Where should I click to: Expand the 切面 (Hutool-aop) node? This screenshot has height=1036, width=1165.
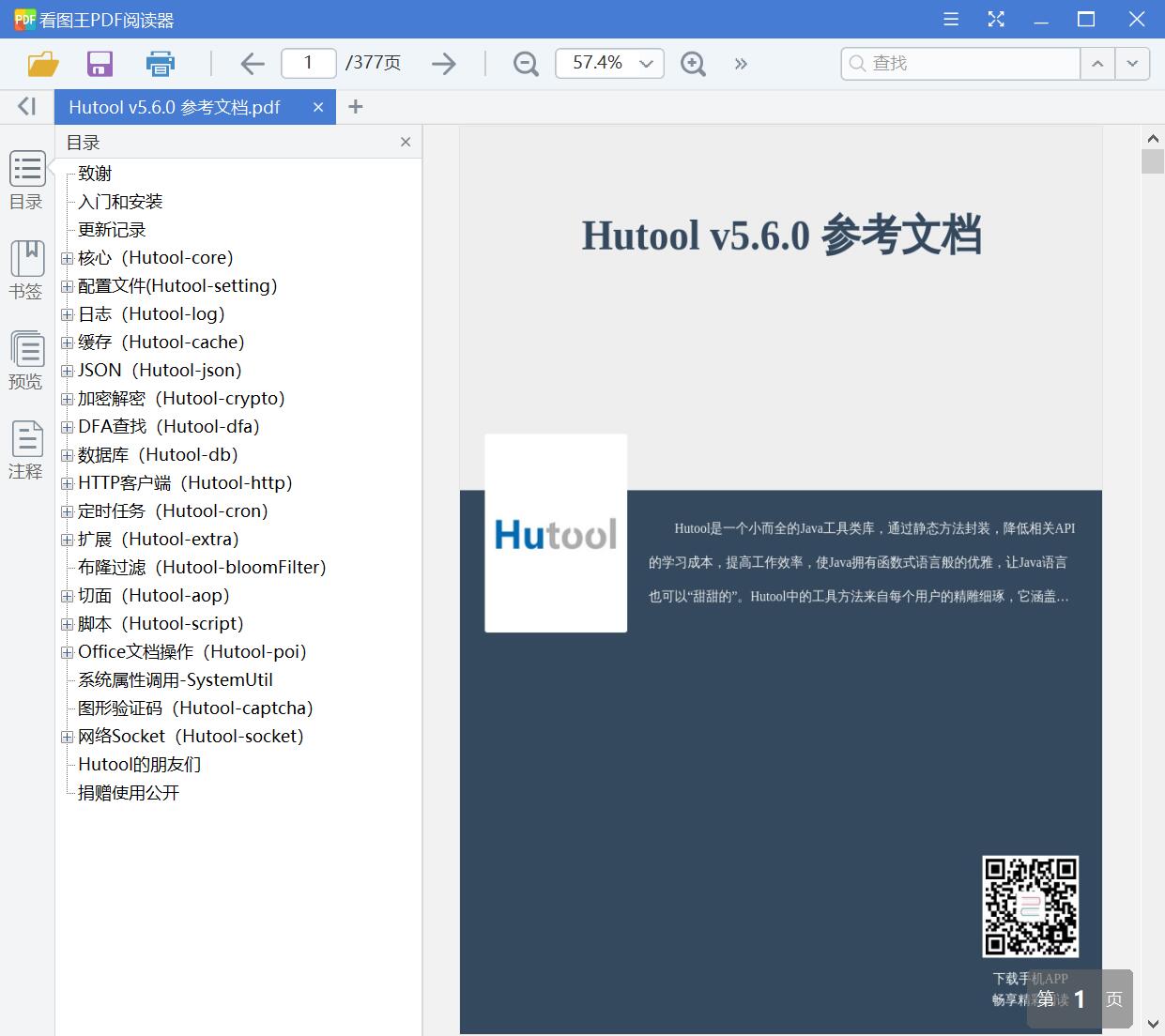pyautogui.click(x=67, y=596)
